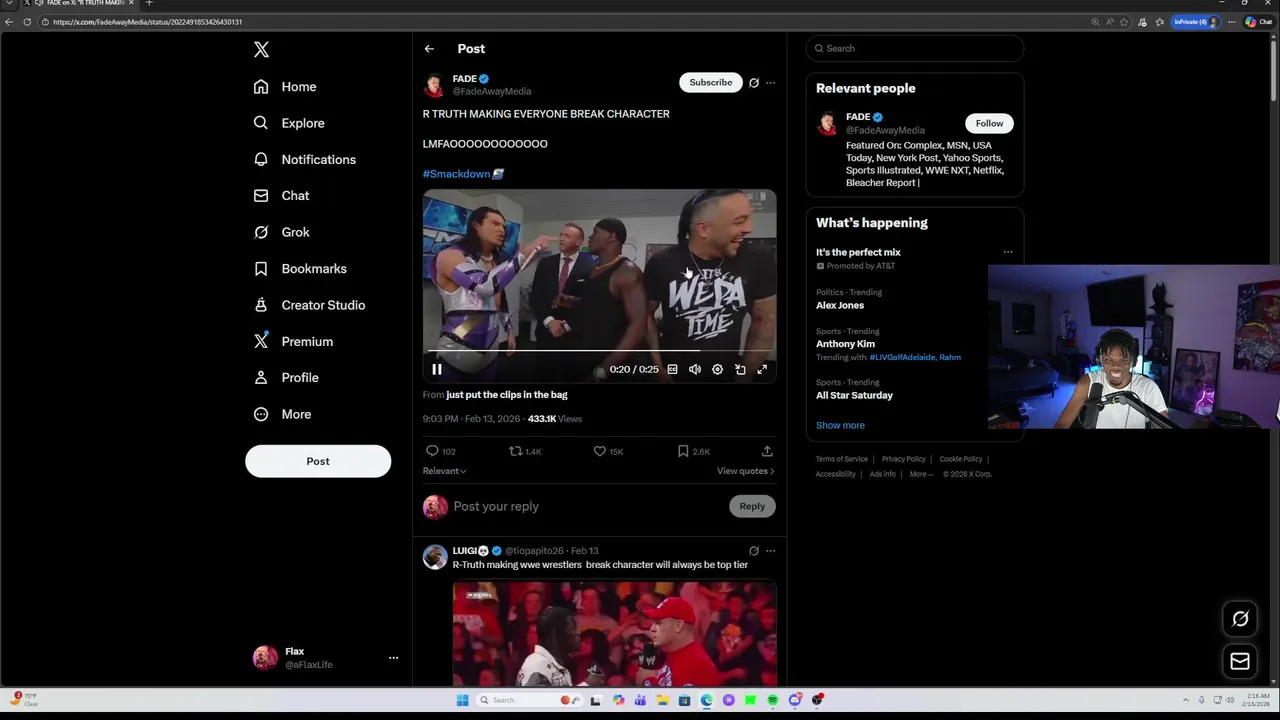
Task: Open video playback settings gear
Action: (x=717, y=370)
